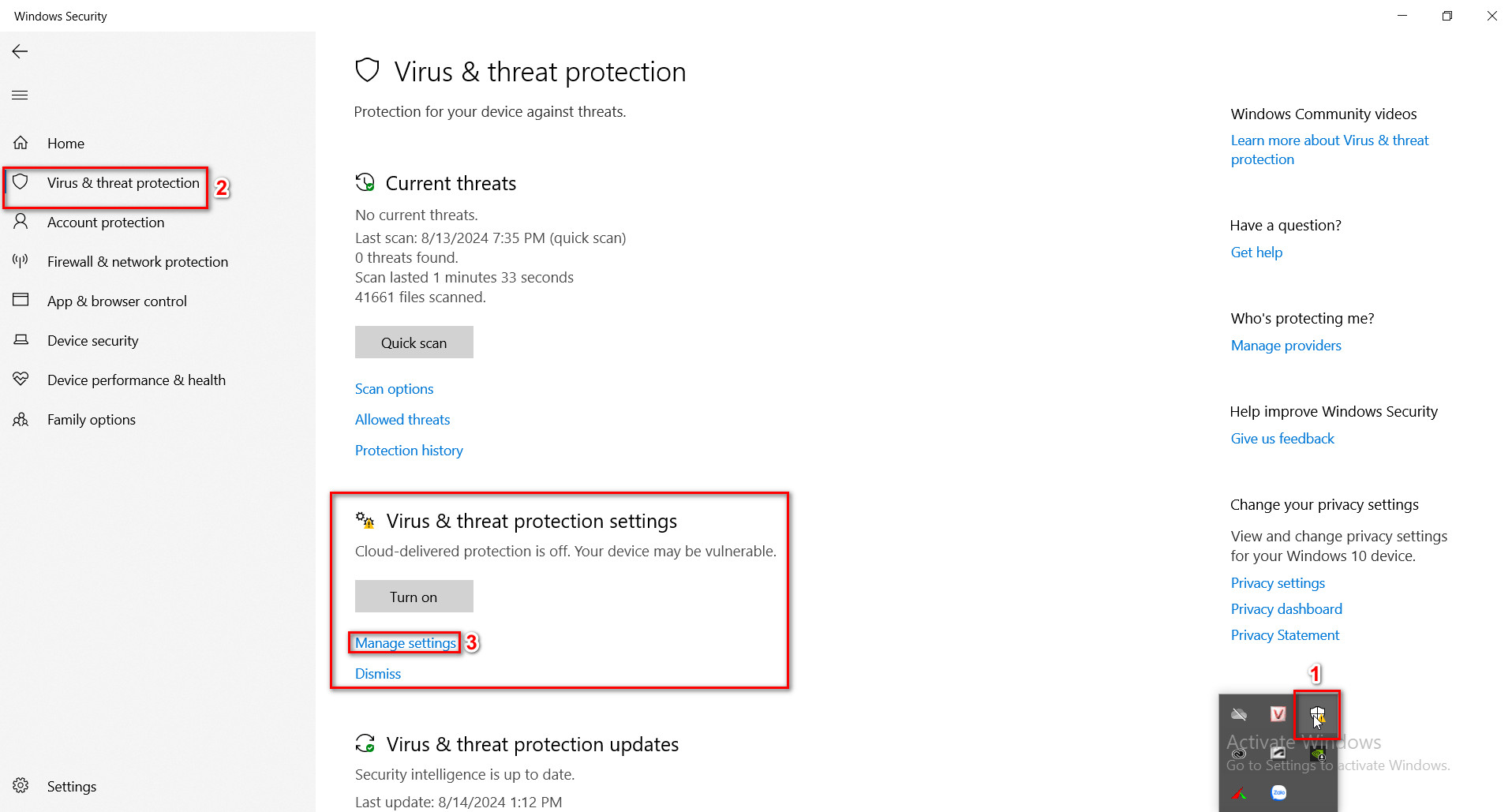
Task: Click the Family options people icon
Action: [21, 419]
